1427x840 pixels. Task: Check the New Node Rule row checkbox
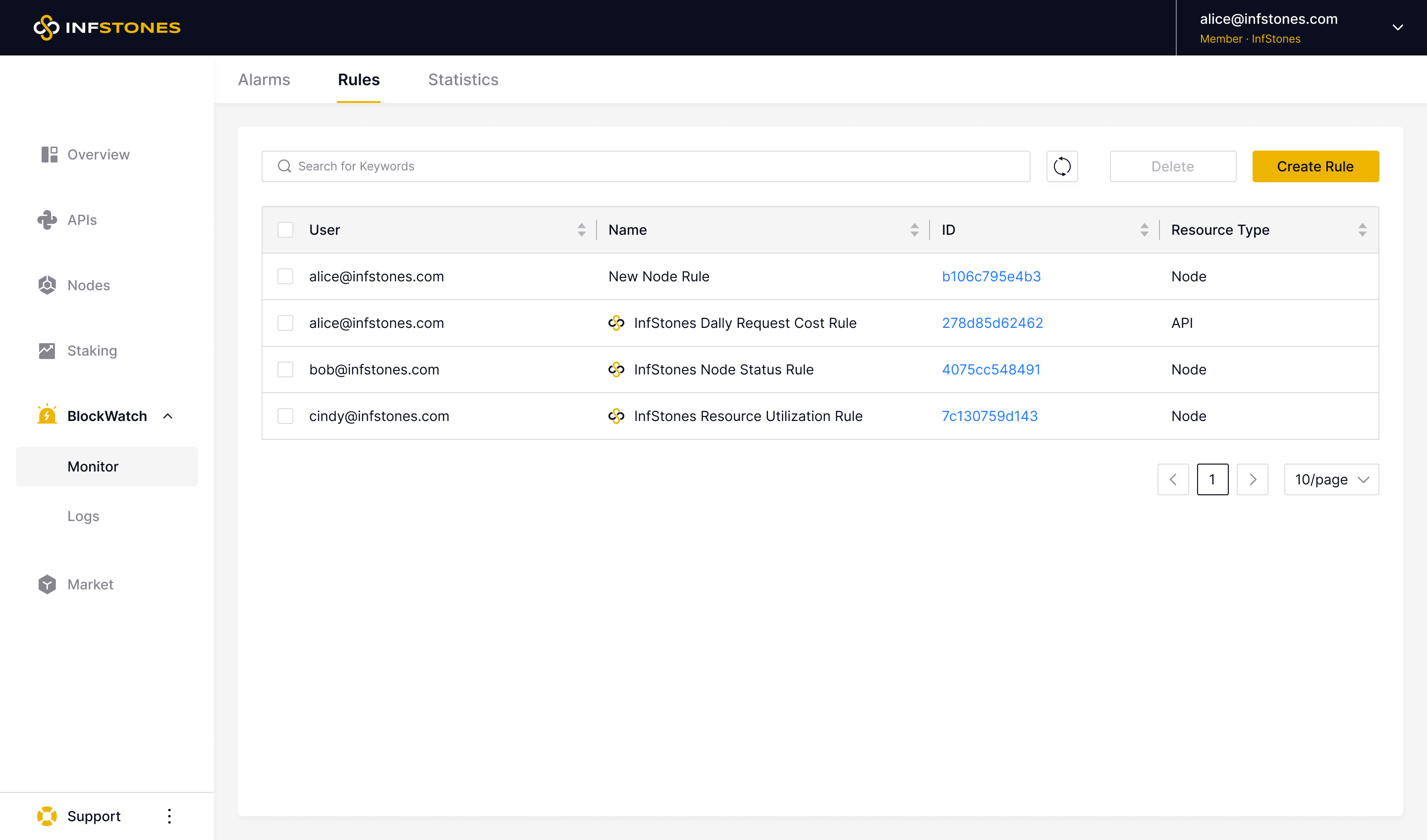click(285, 277)
